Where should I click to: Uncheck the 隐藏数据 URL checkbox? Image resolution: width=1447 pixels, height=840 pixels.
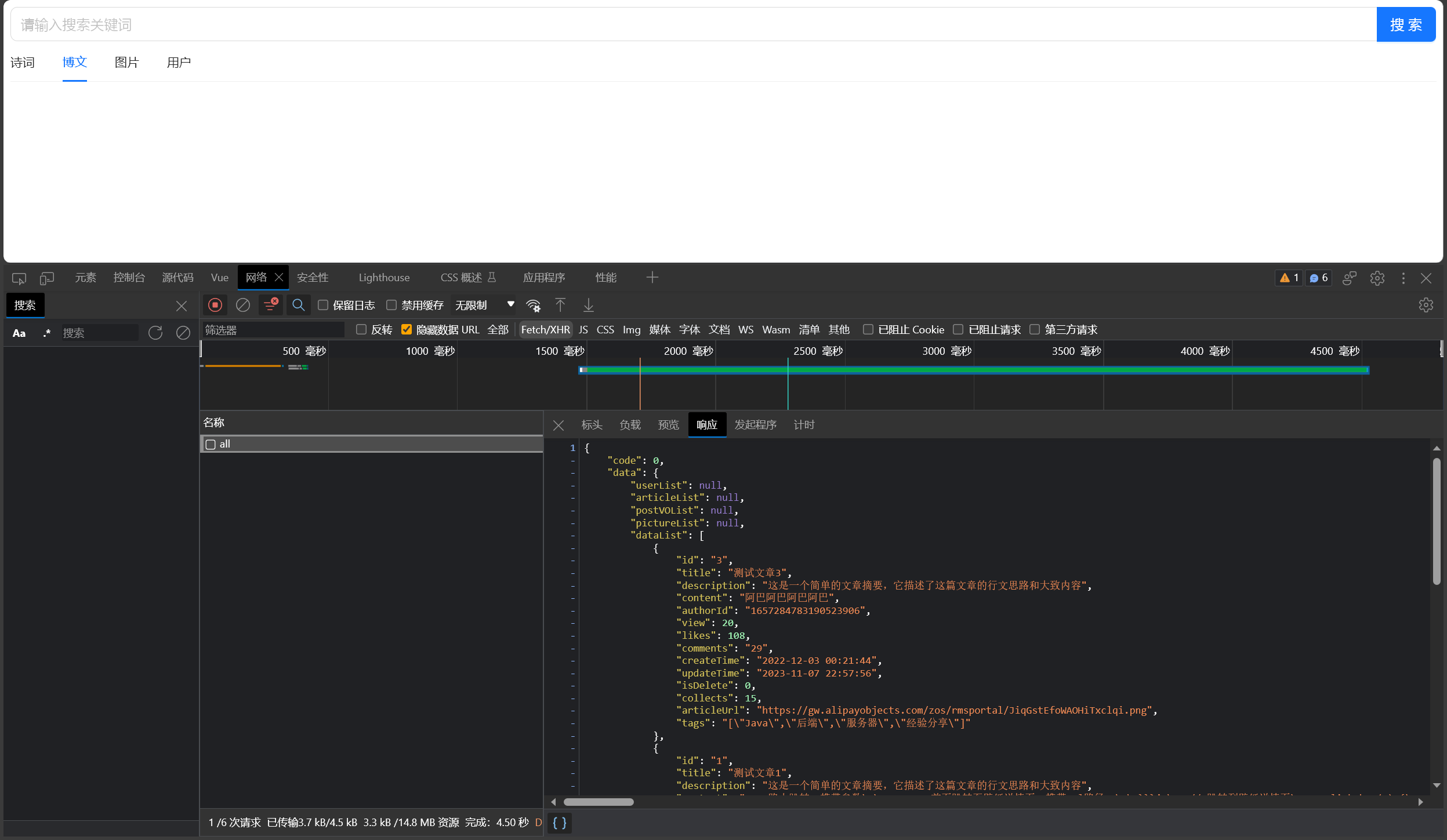407,329
